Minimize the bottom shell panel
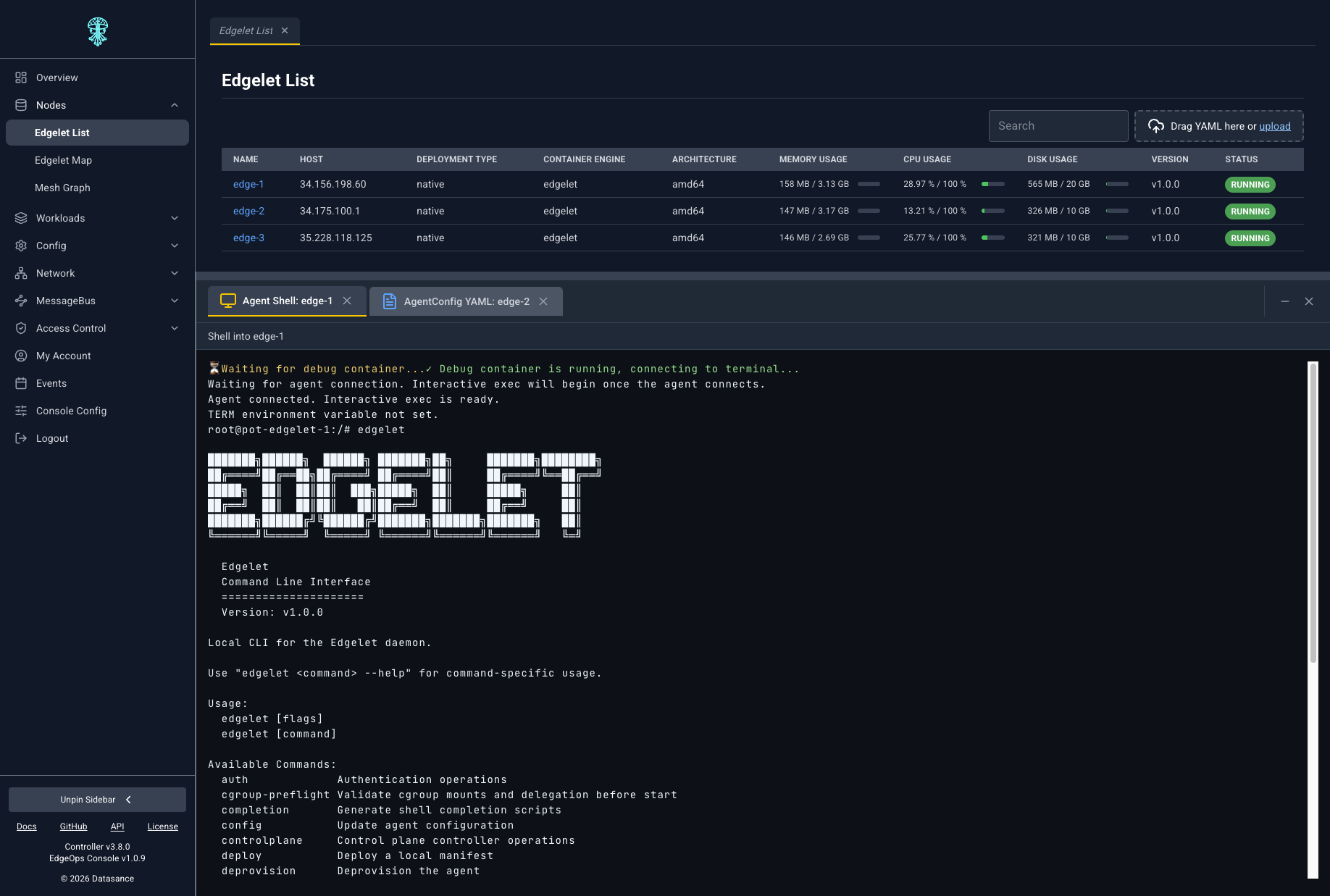 [1285, 301]
